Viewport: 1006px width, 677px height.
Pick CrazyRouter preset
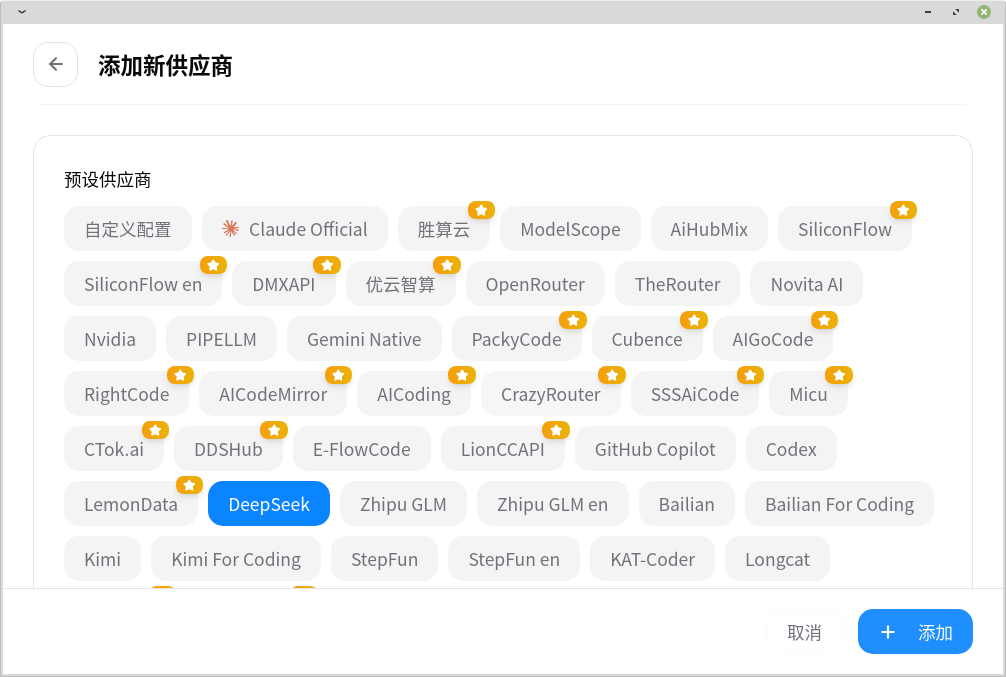pos(550,394)
